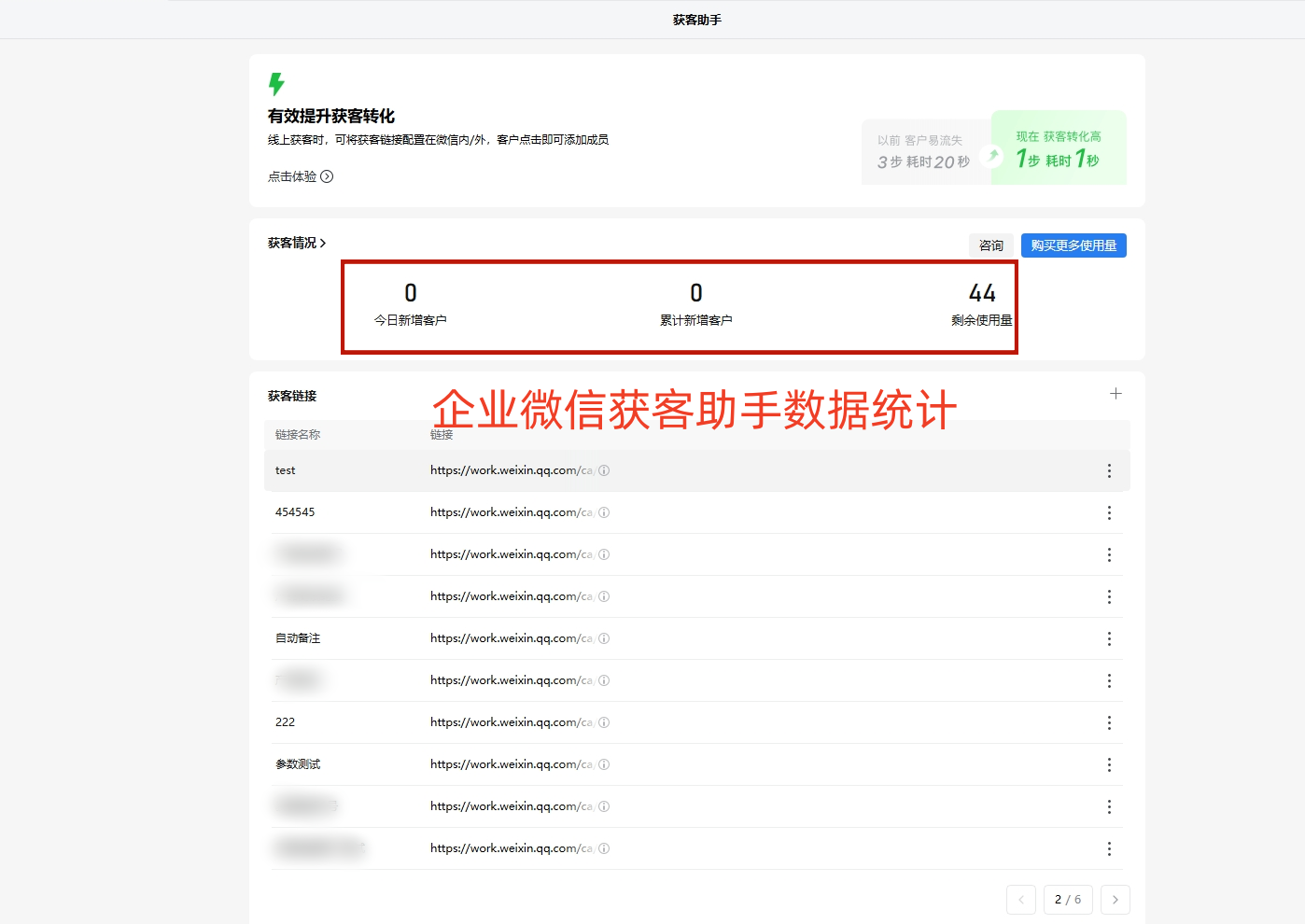Select the link name 自动备注
Screen dimensions: 1305x924
pyautogui.click(x=298, y=638)
